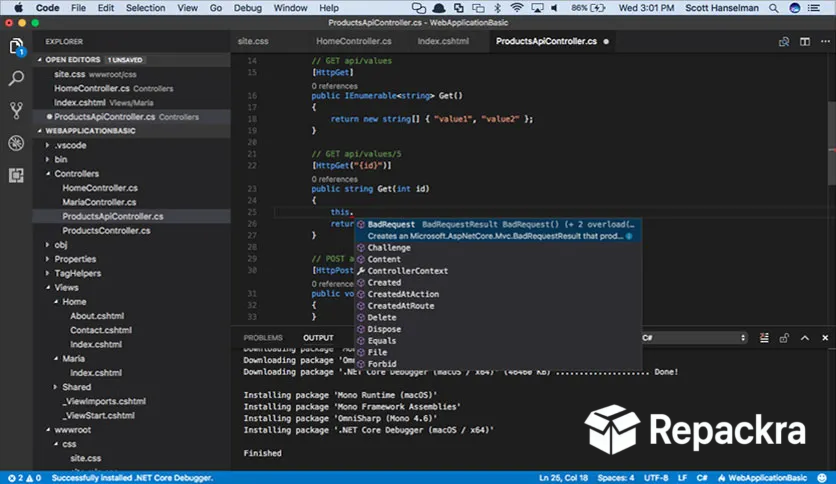Open the Go menu

click(215, 8)
